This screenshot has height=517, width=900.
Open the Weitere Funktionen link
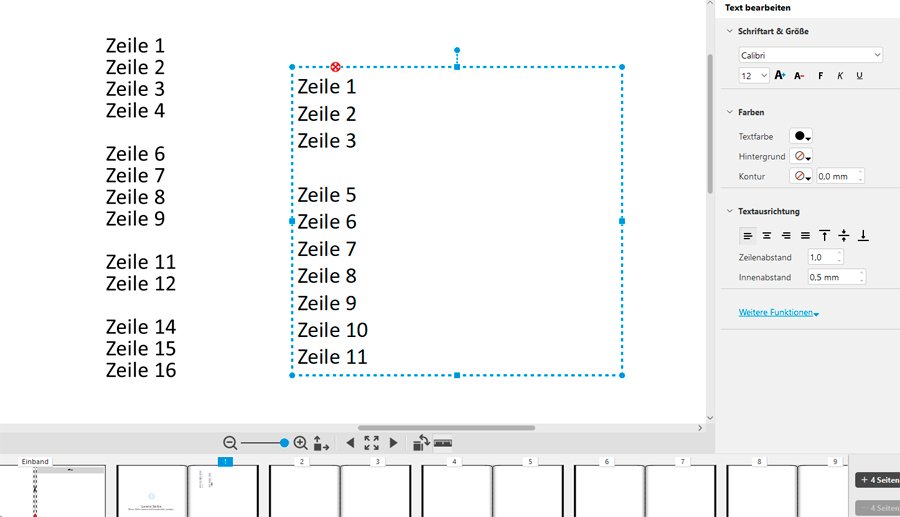coord(778,313)
